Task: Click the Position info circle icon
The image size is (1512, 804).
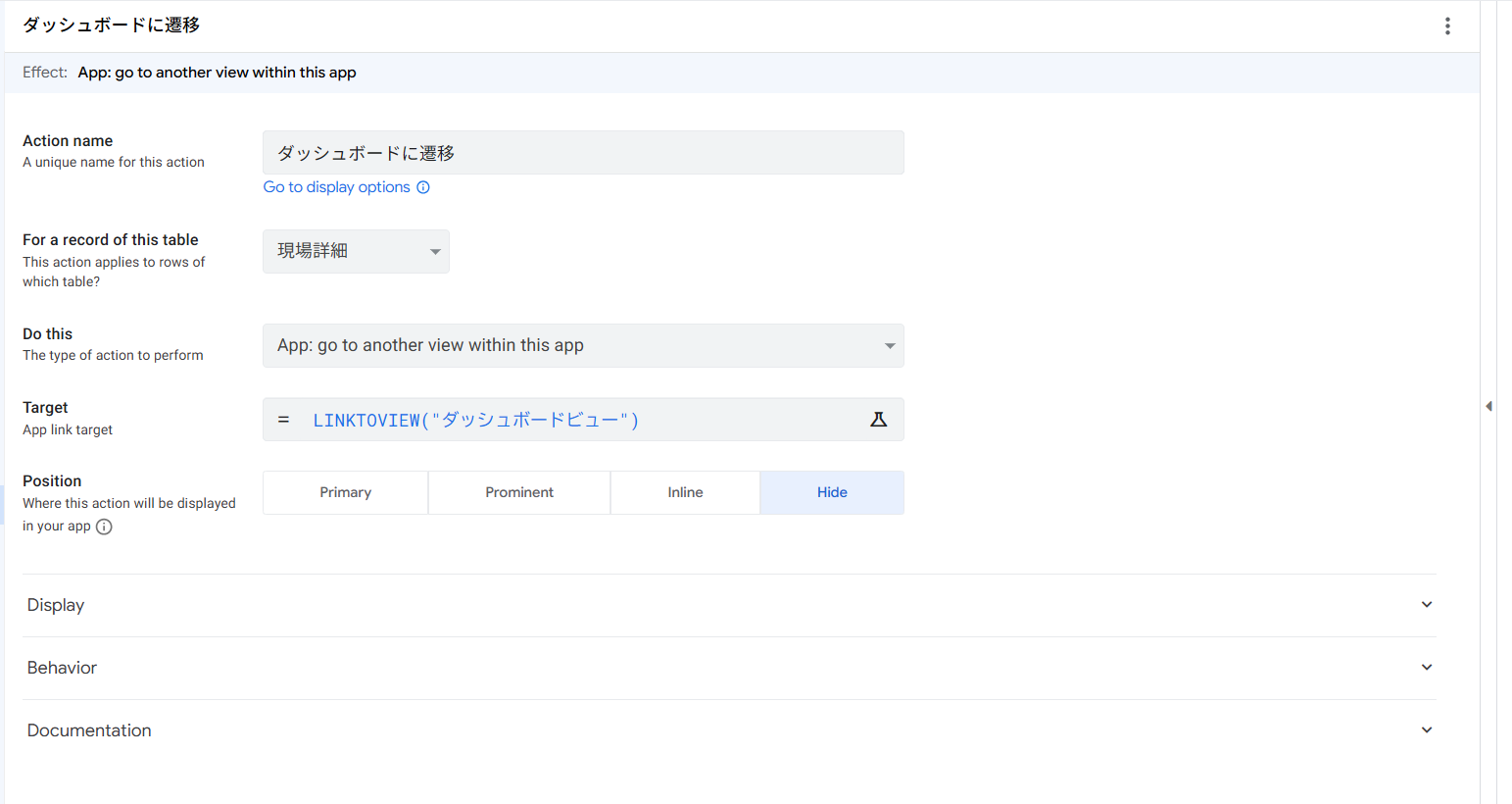Action: (x=104, y=527)
